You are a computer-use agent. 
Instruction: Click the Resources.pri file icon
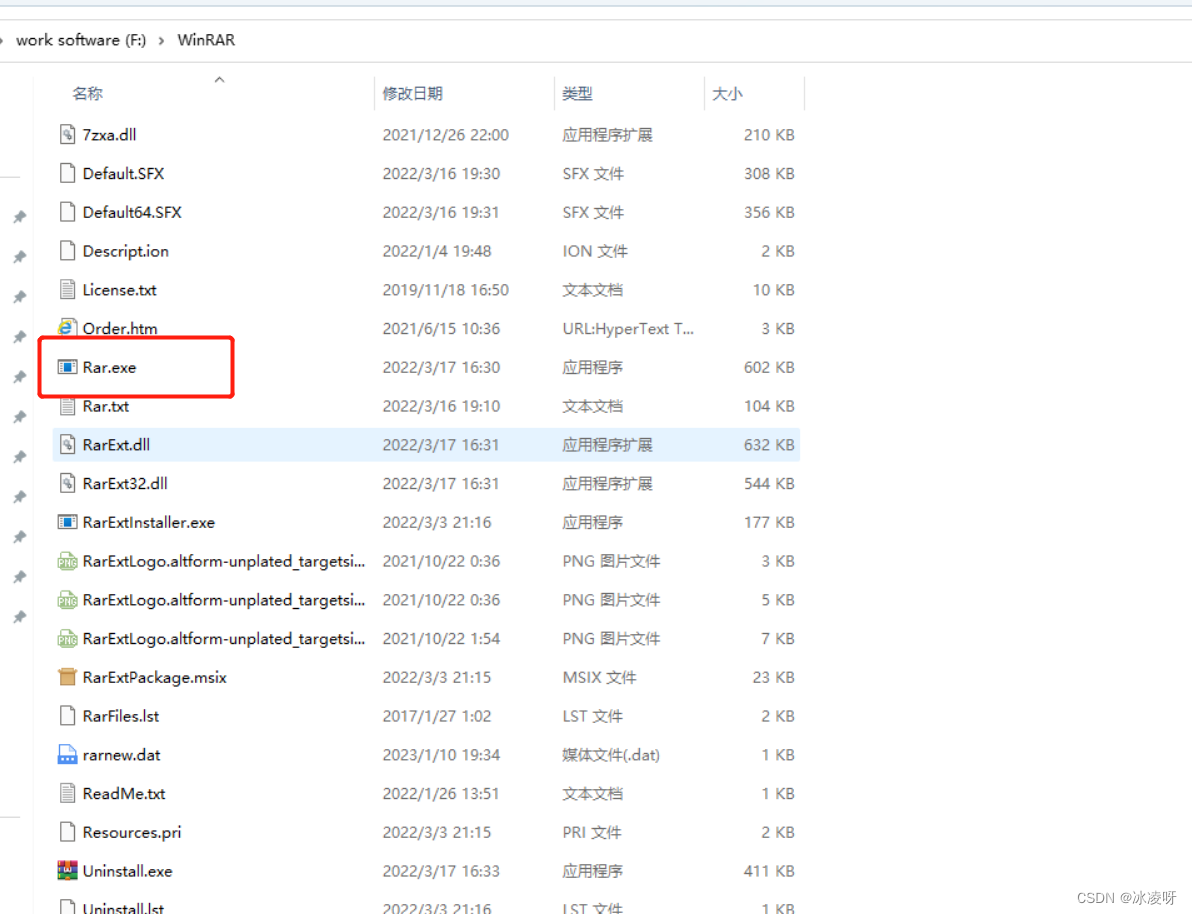[x=68, y=833]
